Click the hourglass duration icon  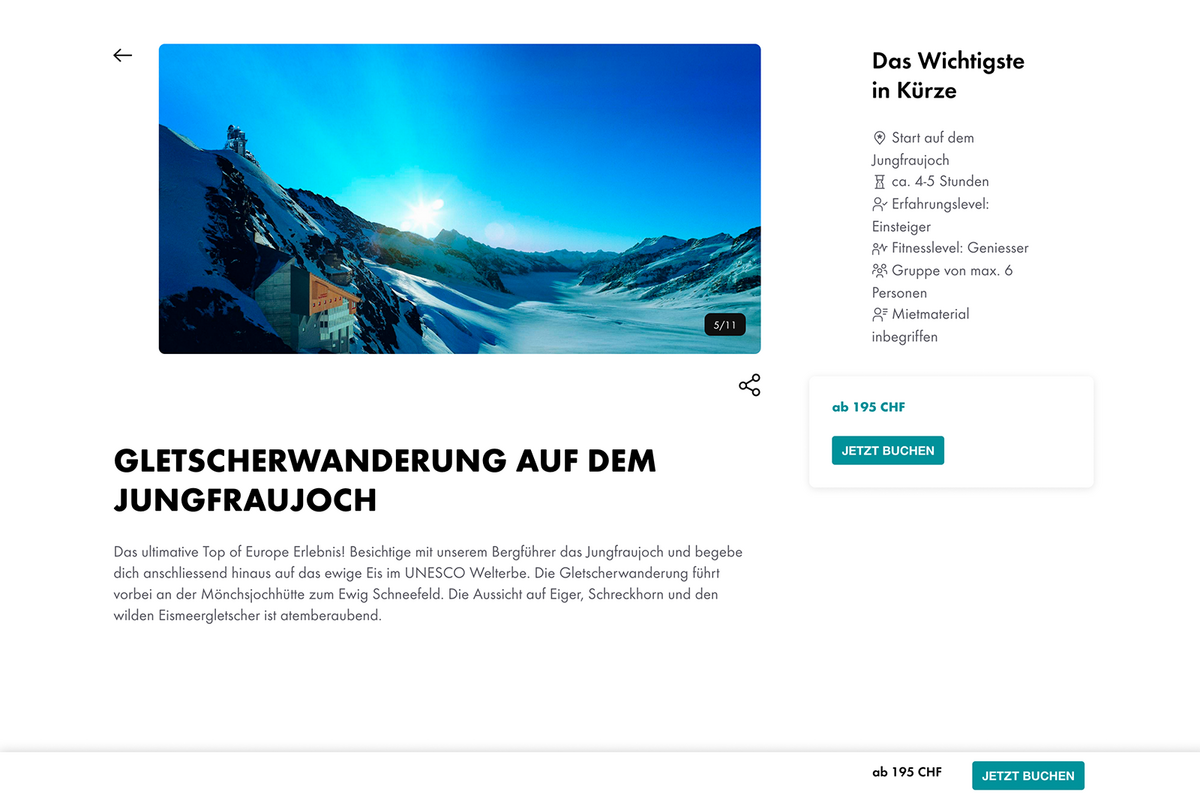click(880, 182)
